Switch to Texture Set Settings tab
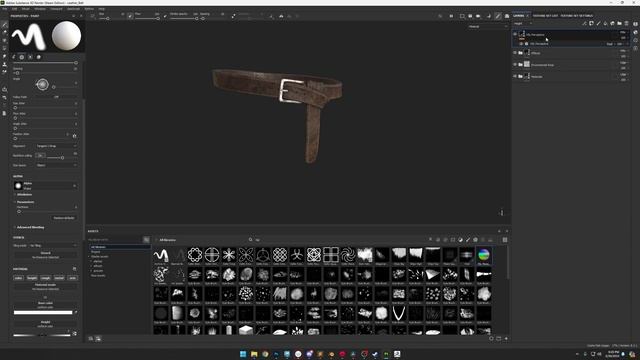Screen dimensions: 640x360 (x=577, y=16)
